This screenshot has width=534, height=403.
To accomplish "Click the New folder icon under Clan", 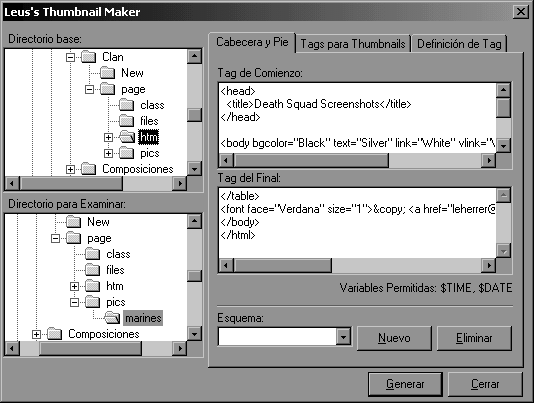I will (x=108, y=73).
